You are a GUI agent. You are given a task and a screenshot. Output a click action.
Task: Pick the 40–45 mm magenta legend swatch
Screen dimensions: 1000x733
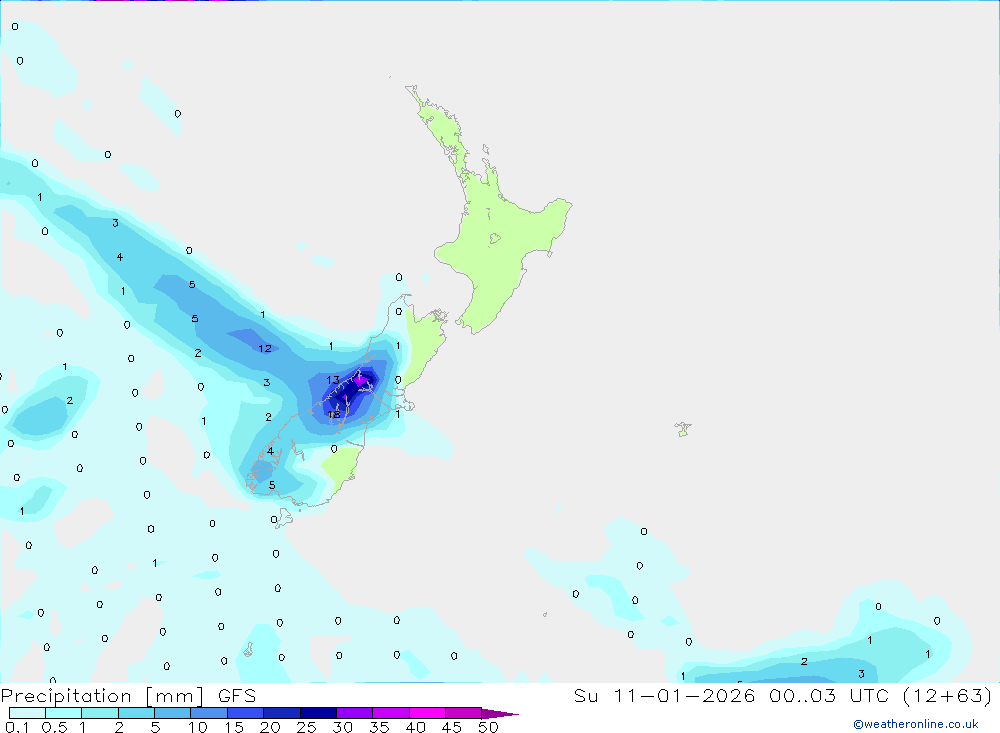(x=427, y=713)
